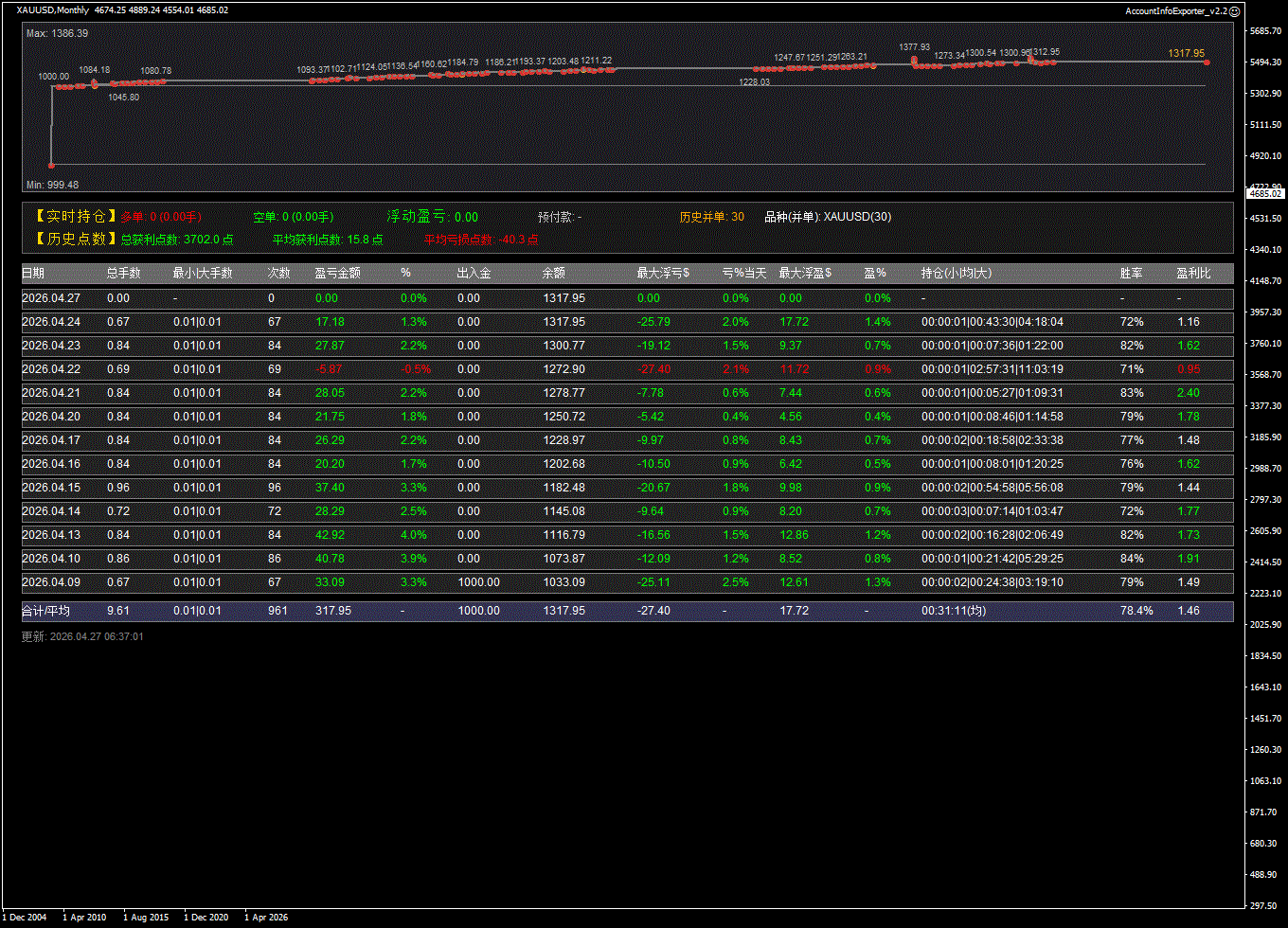This screenshot has width=1288, height=928.
Task: Click the 5685.70 price scale label
Action: [x=1265, y=31]
